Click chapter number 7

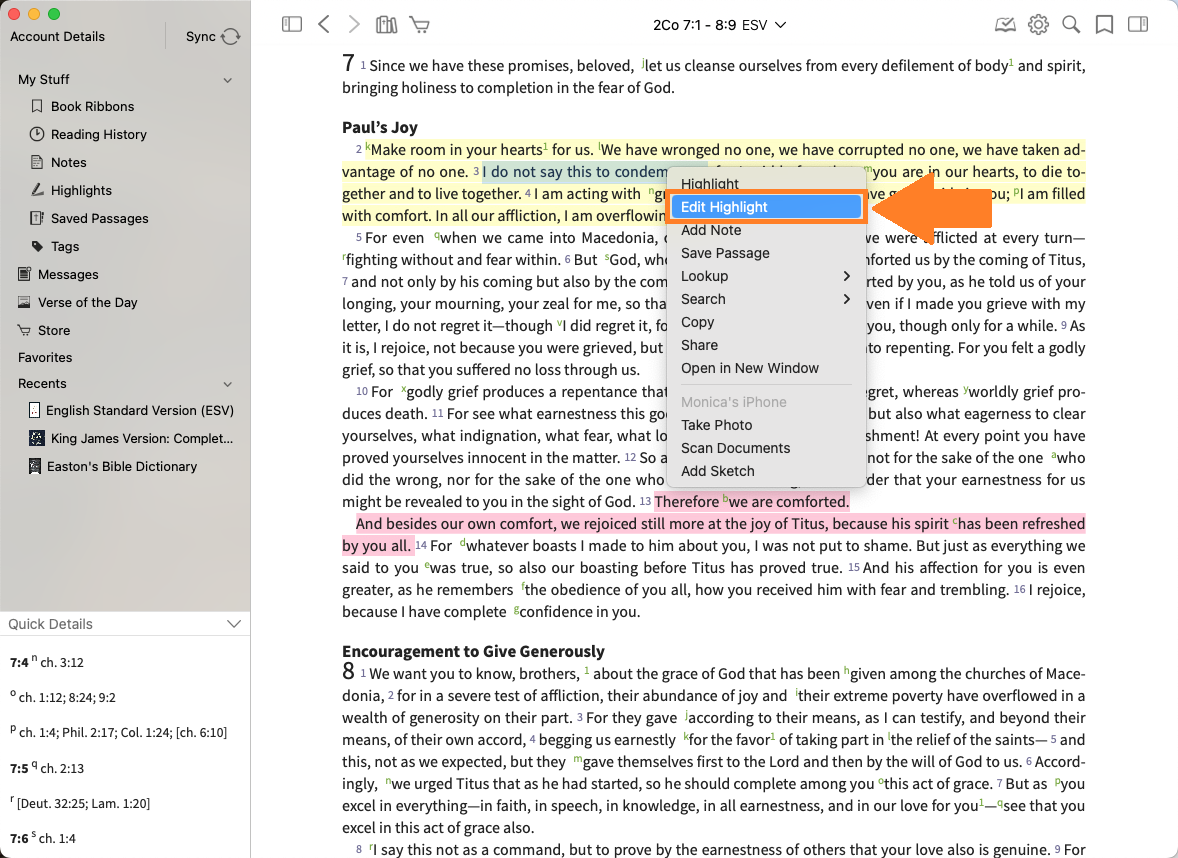point(348,62)
